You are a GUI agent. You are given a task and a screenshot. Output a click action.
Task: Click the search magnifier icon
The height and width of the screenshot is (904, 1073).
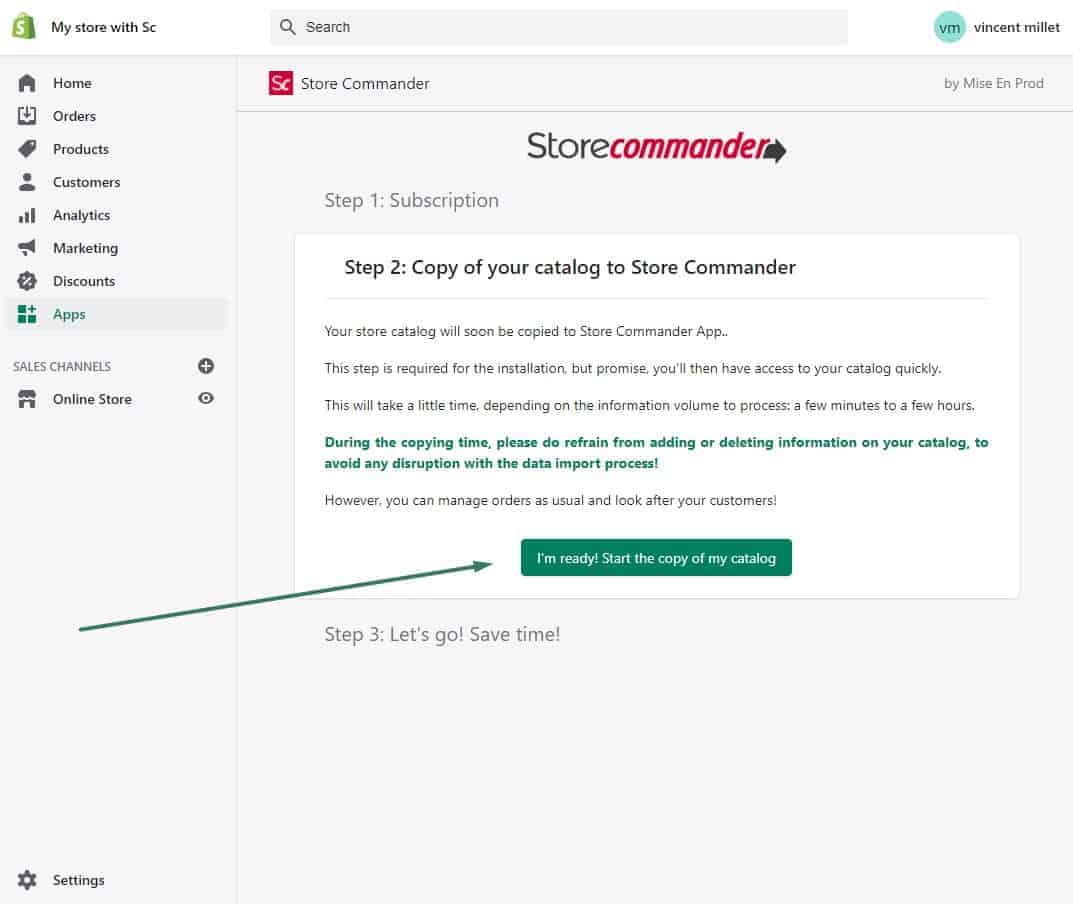[x=287, y=27]
